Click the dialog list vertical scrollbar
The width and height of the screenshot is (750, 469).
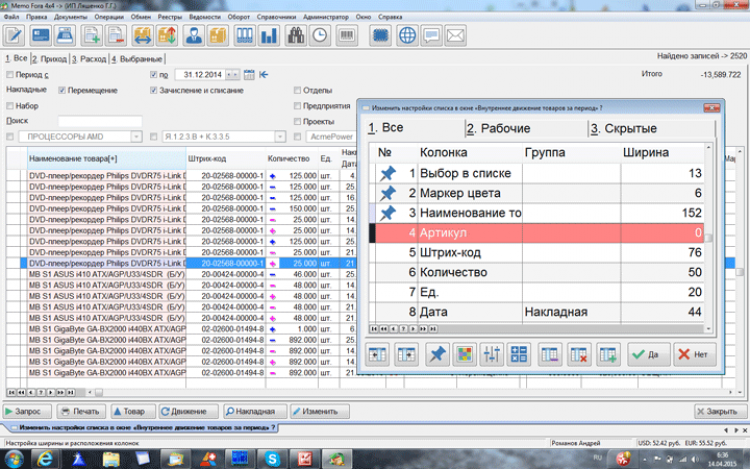tap(708, 238)
